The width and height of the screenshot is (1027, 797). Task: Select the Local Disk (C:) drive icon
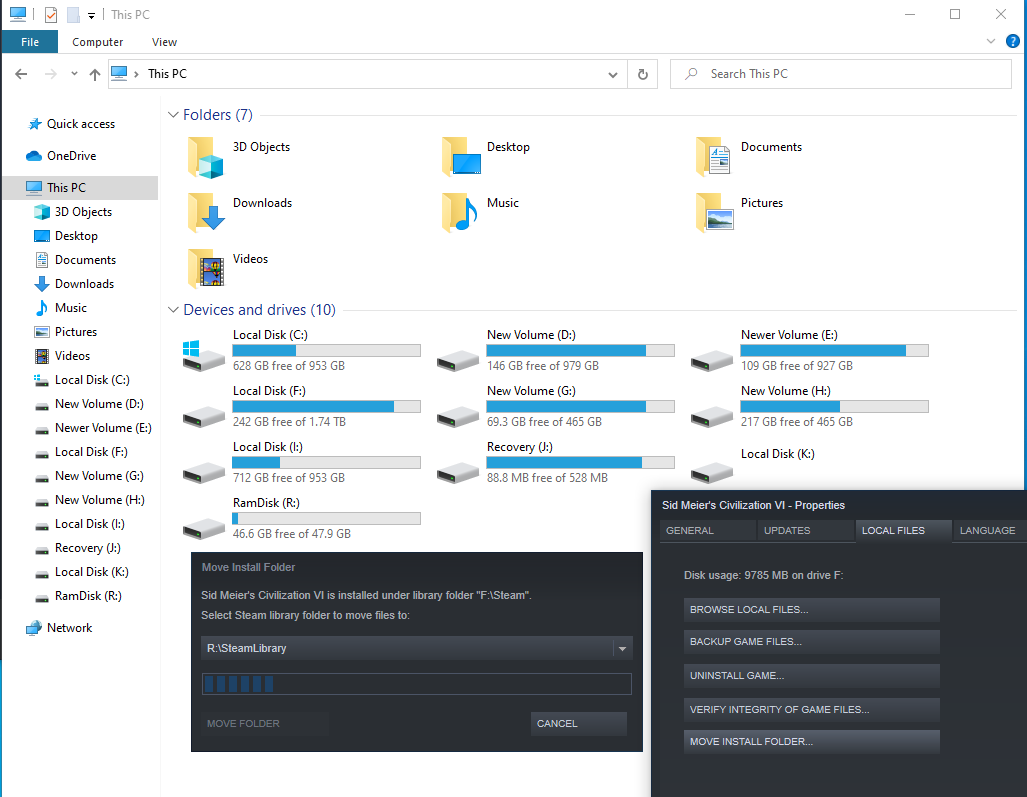click(203, 356)
